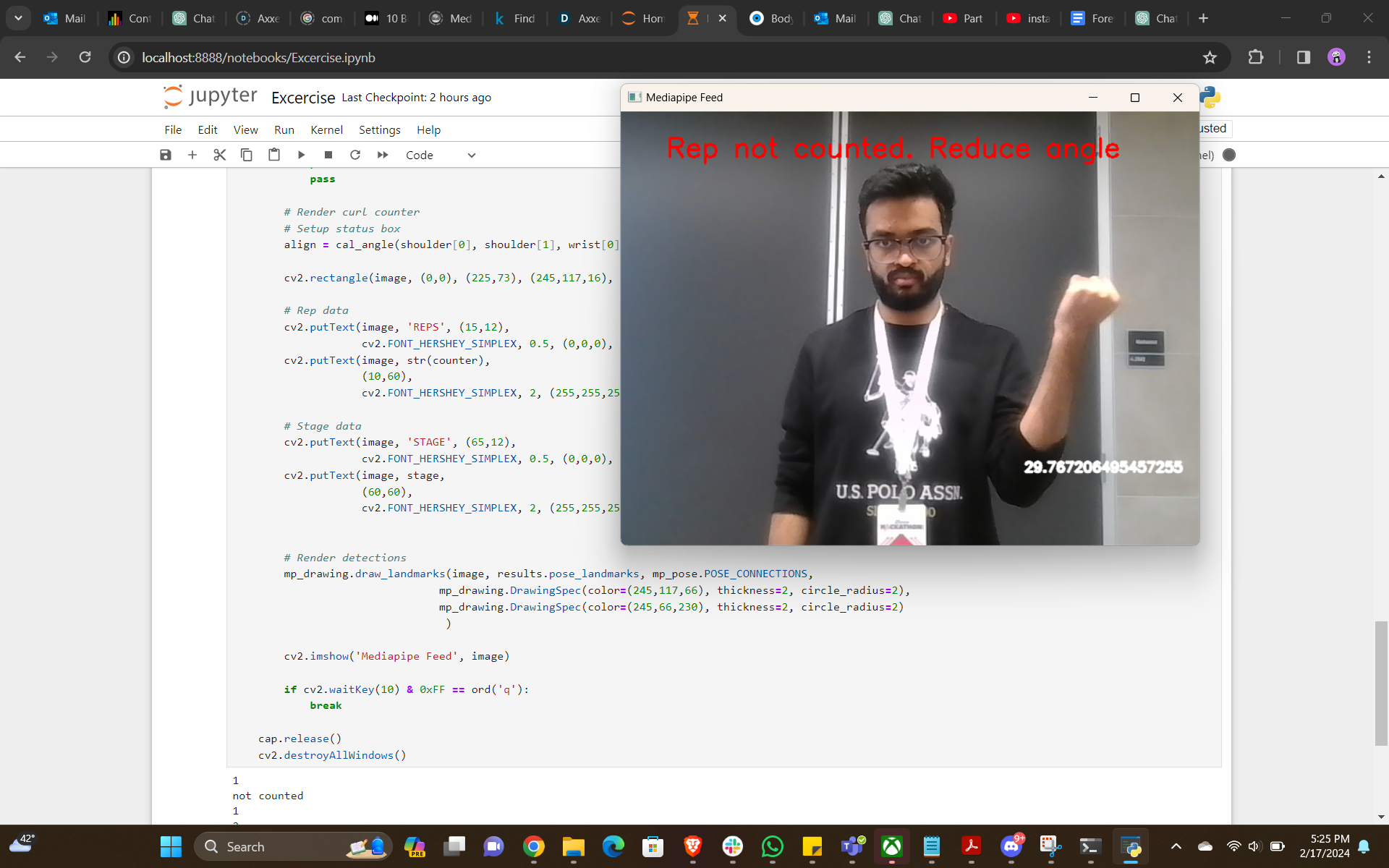Restart the kernel with the refresh icon
The image size is (1389, 868).
point(355,154)
